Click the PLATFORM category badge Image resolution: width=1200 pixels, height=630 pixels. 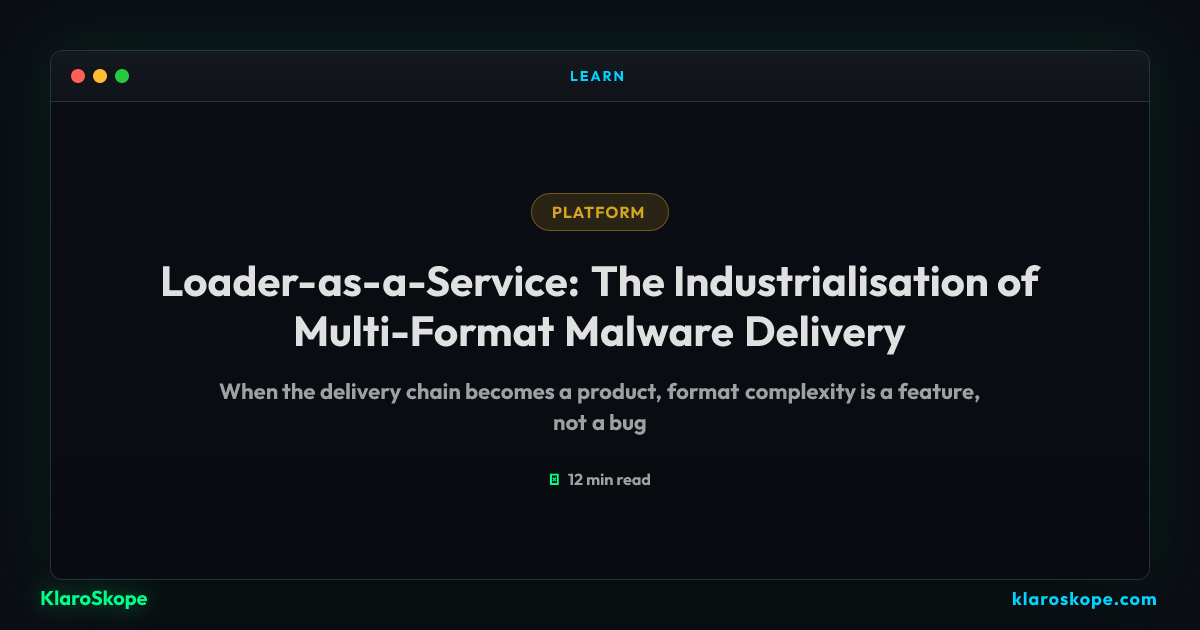[599, 212]
